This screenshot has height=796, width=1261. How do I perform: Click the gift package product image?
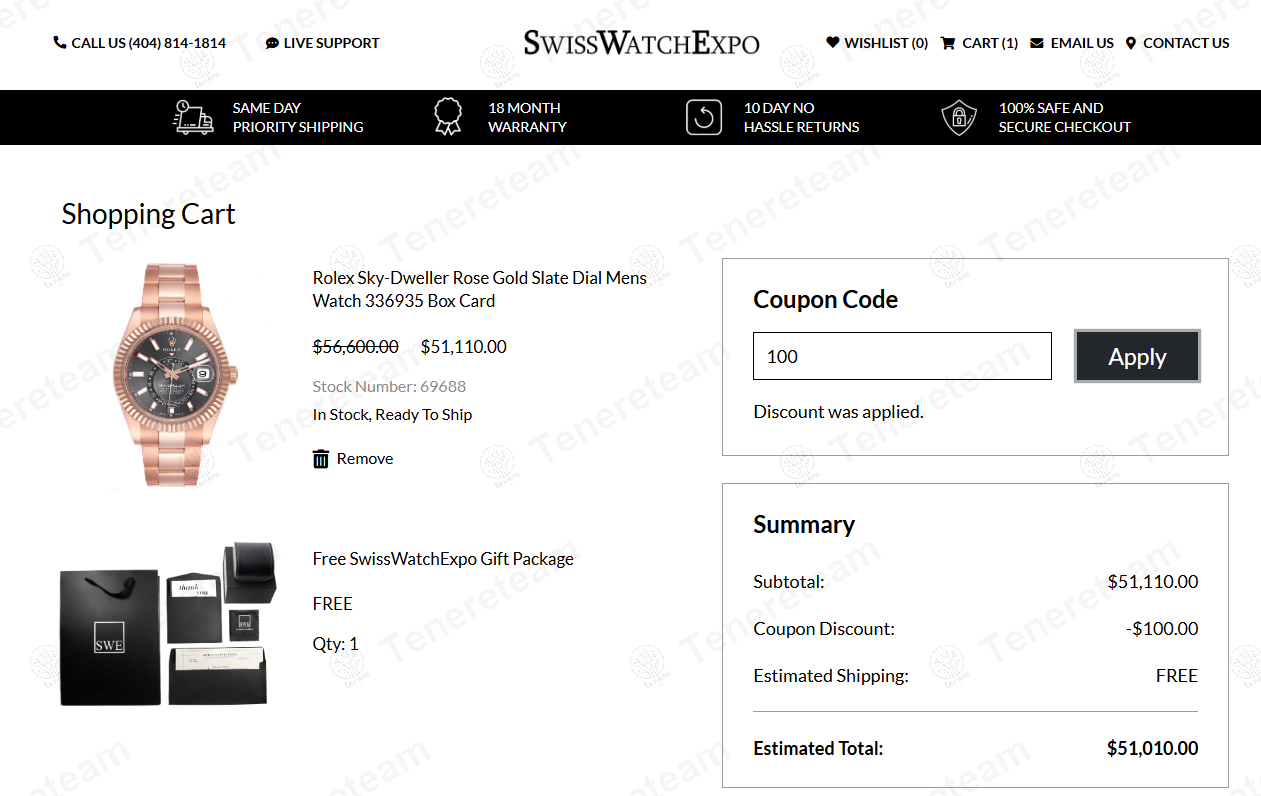[168, 624]
